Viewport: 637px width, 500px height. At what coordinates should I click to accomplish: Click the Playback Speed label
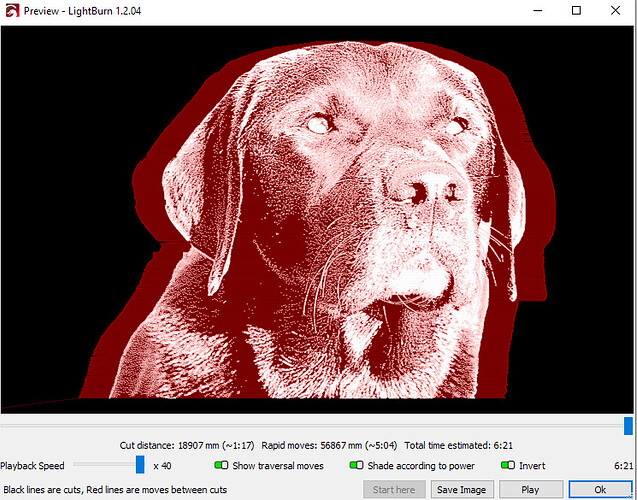click(x=32, y=465)
